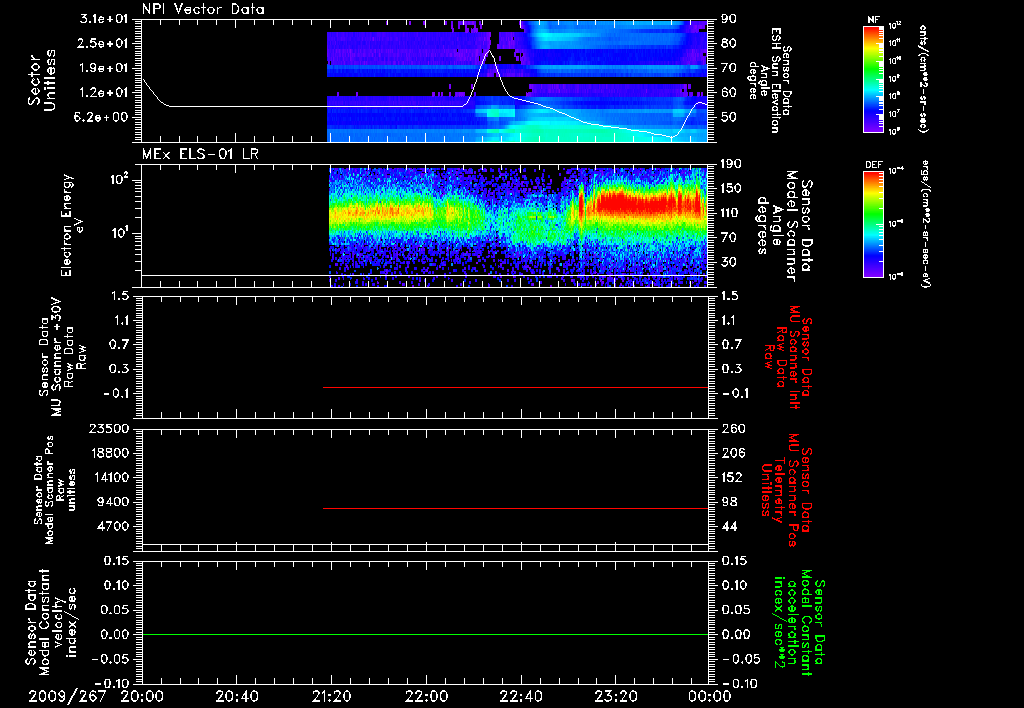Click the MU Scanner +30V Raw Data label
This screenshot has height=708, width=1024.
pyautogui.click(x=62, y=357)
